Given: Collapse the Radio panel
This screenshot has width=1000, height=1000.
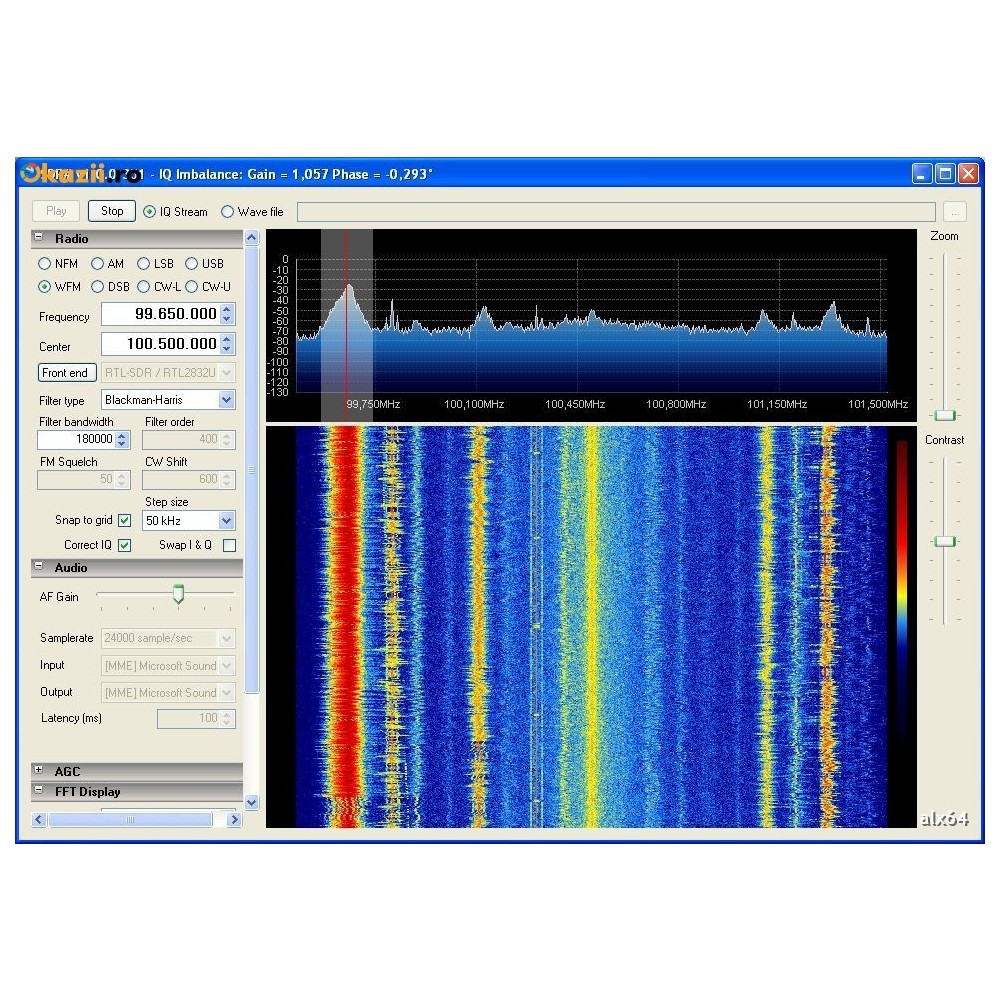Looking at the screenshot, I should tap(37, 238).
